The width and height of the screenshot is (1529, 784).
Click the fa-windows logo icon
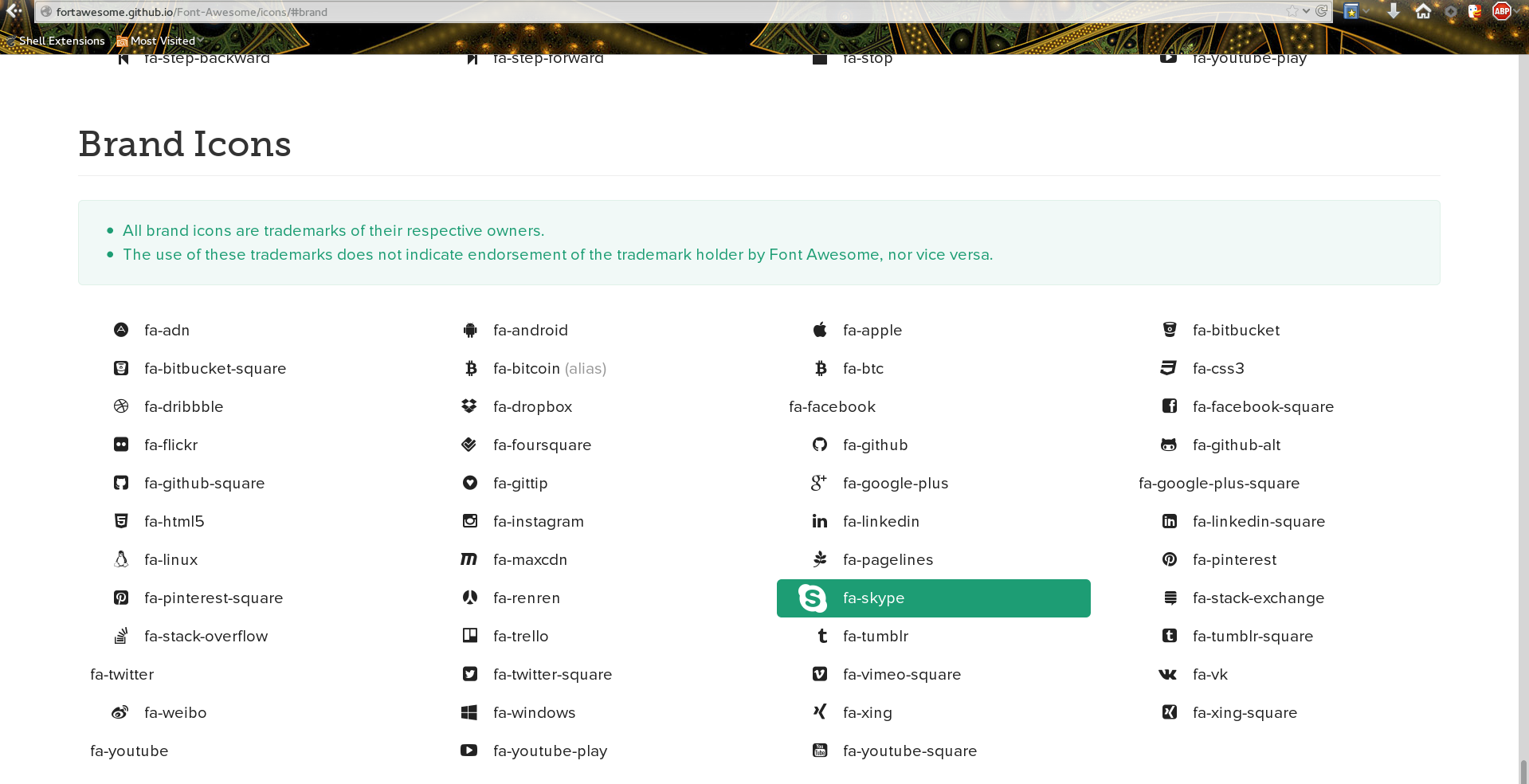point(469,712)
